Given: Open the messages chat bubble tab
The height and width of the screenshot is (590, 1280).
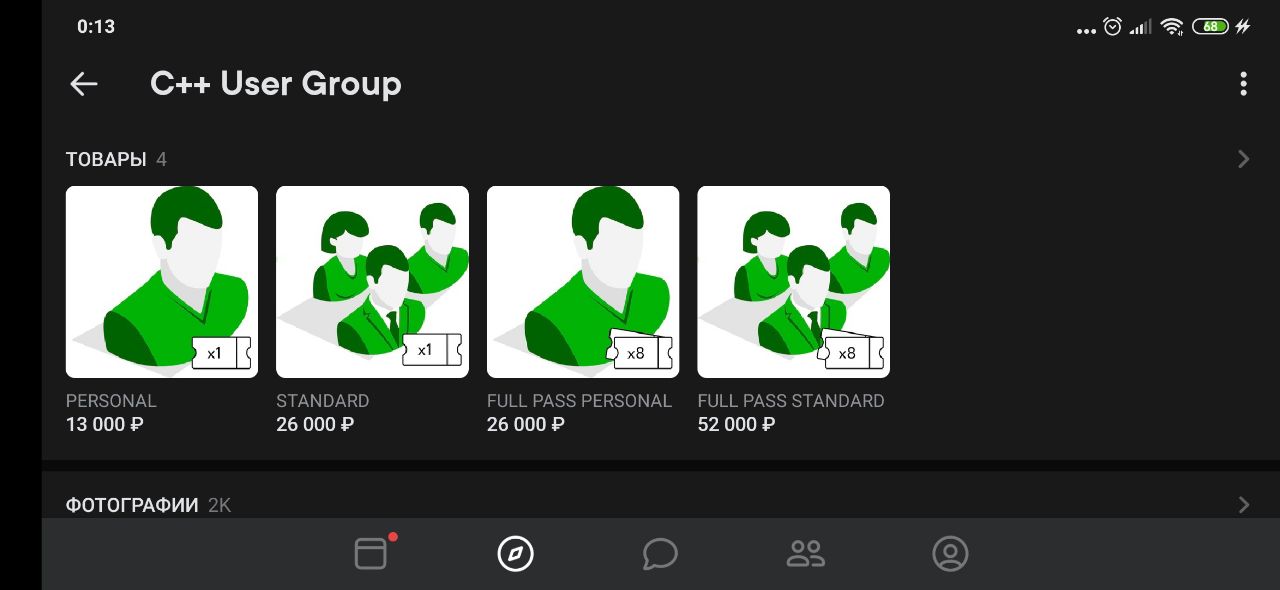Looking at the screenshot, I should tap(660, 553).
